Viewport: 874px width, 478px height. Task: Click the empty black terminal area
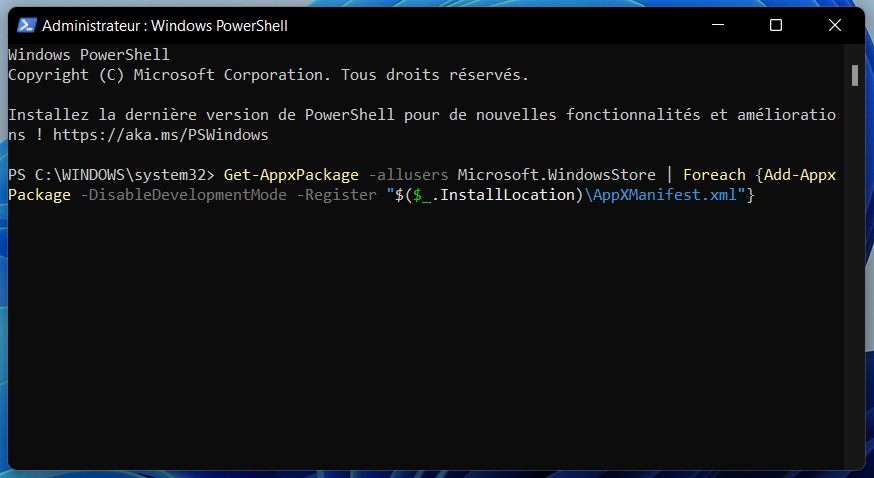tap(420, 340)
